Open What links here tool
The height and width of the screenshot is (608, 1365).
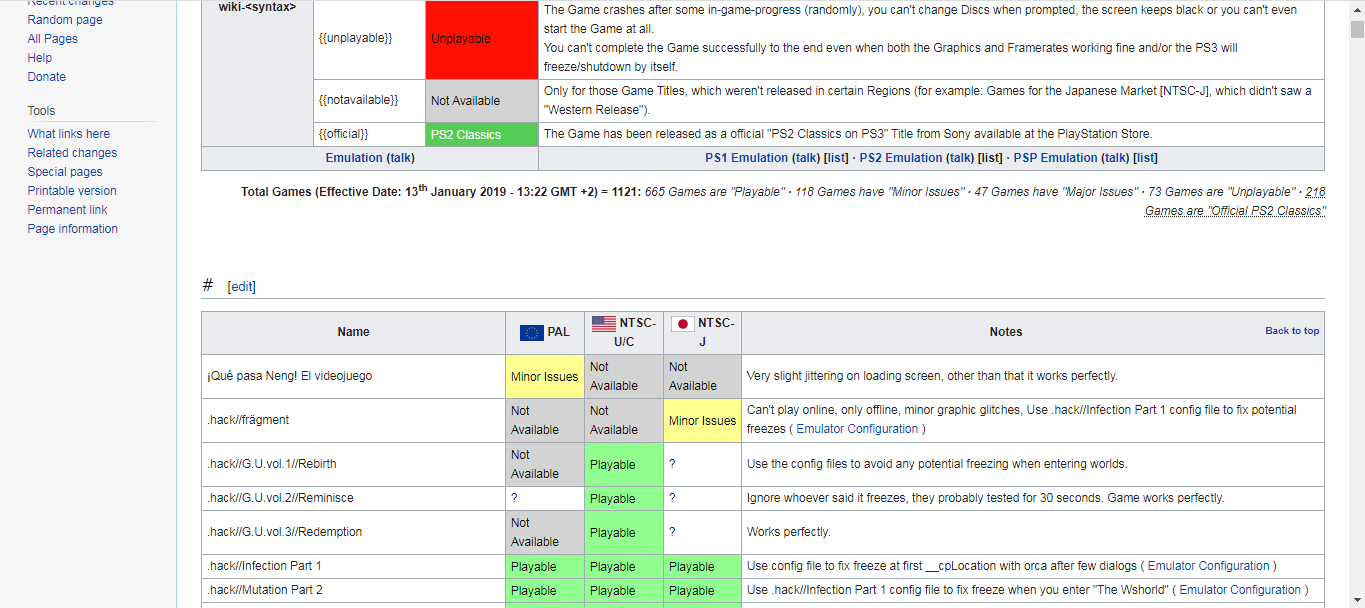coord(69,134)
